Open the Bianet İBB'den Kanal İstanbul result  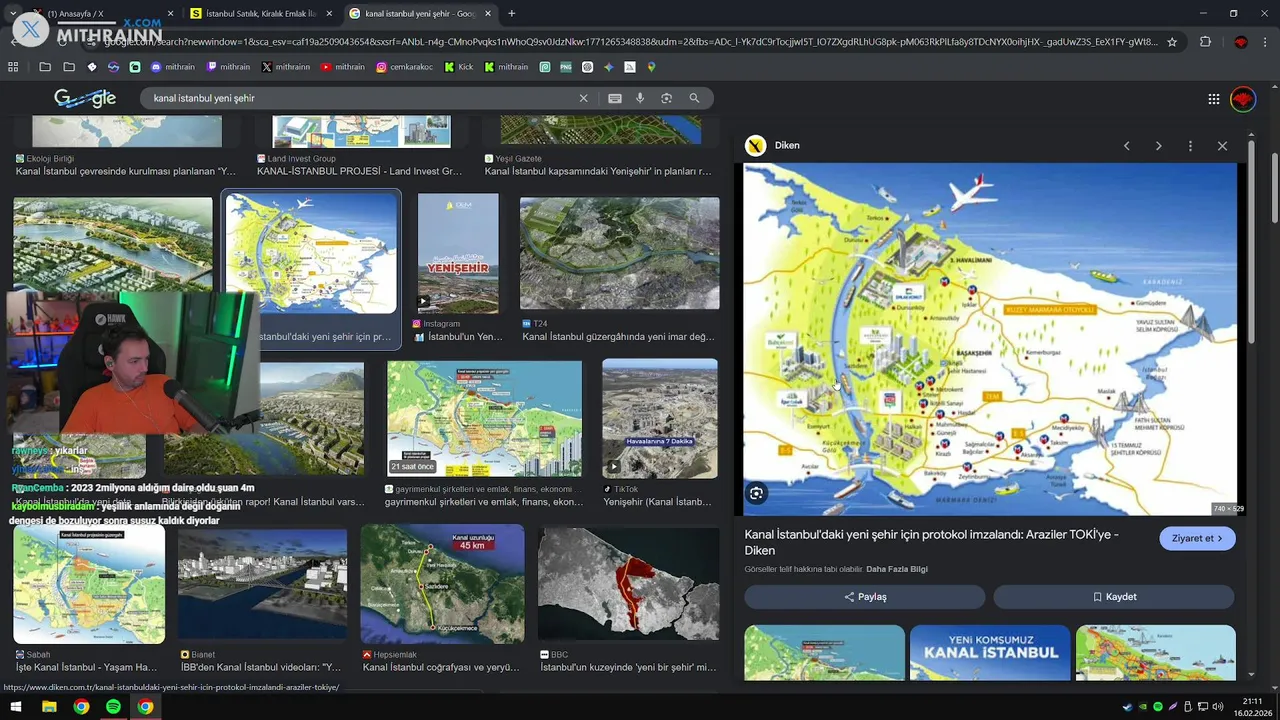[x=262, y=584]
